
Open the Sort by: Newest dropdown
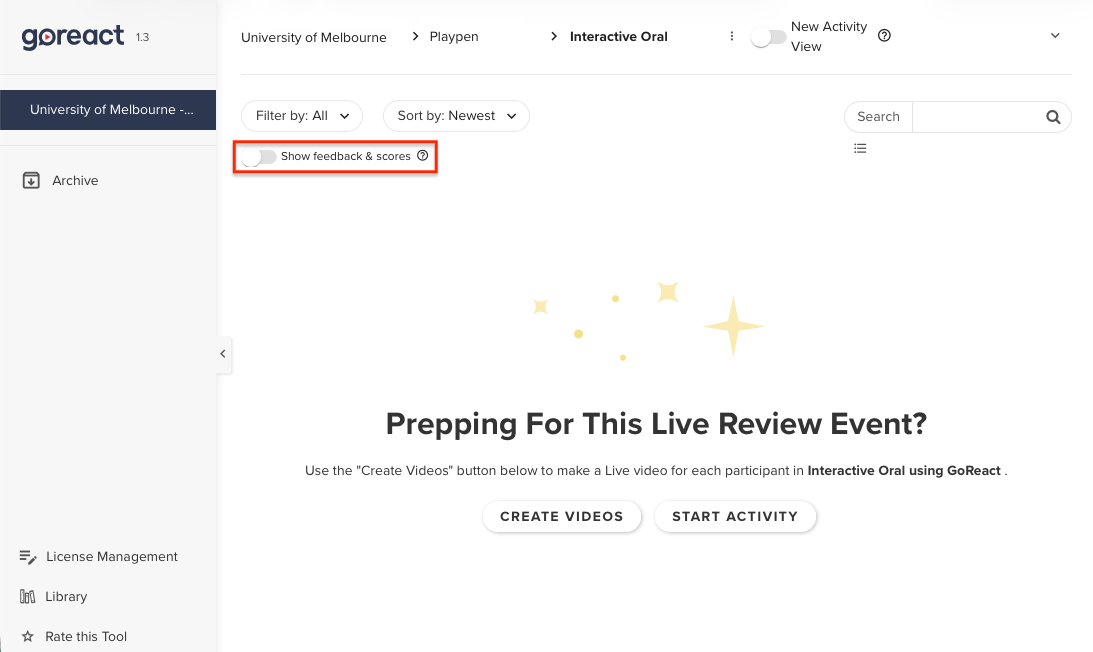[457, 116]
